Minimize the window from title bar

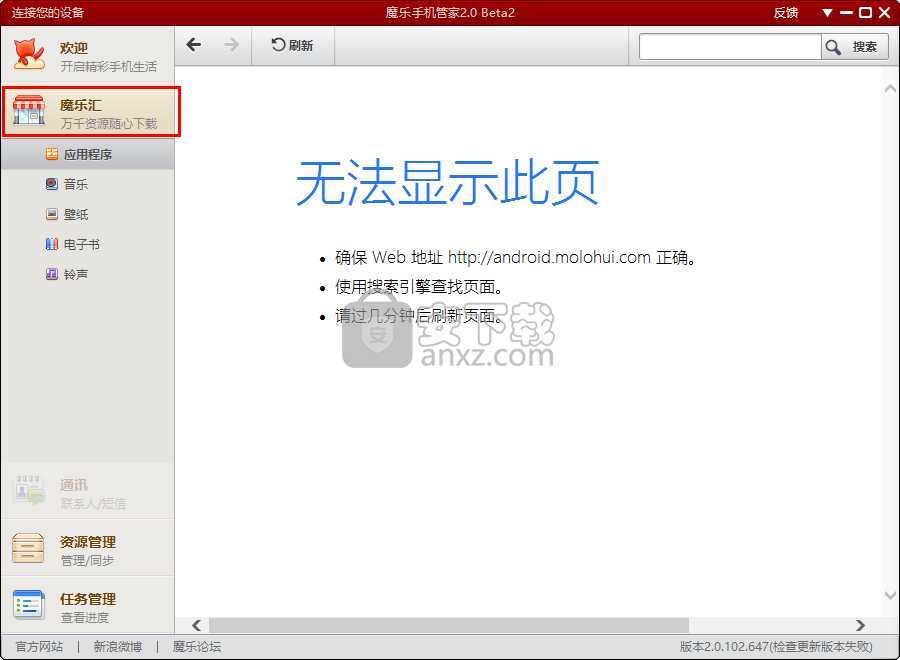pos(846,13)
